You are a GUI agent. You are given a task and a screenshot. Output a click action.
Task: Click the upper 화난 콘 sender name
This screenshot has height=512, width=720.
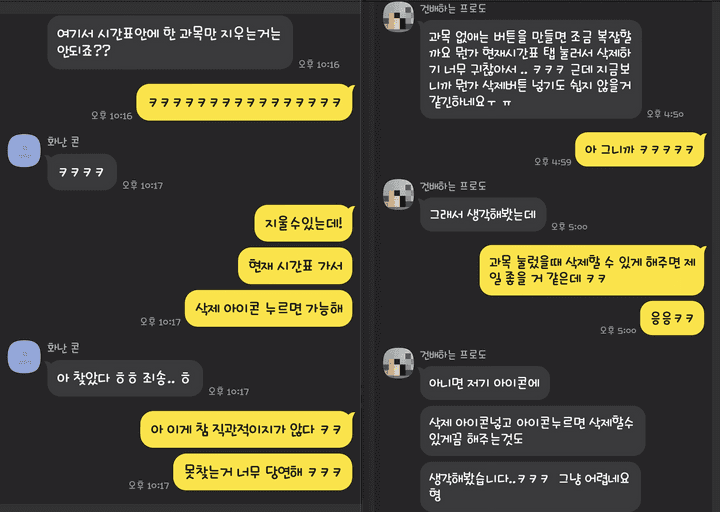[x=63, y=141]
